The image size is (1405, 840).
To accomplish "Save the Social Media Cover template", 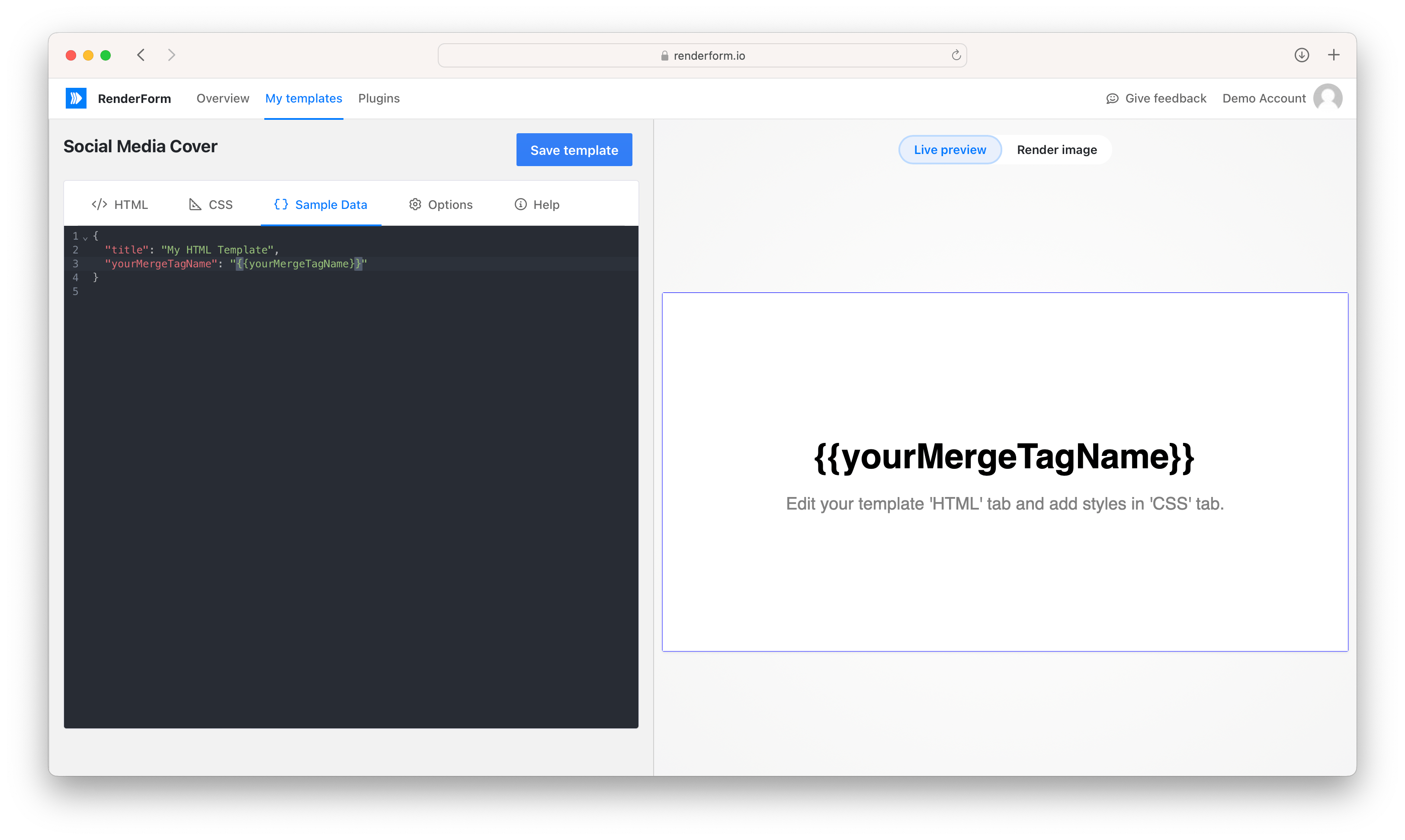I will pos(574,149).
